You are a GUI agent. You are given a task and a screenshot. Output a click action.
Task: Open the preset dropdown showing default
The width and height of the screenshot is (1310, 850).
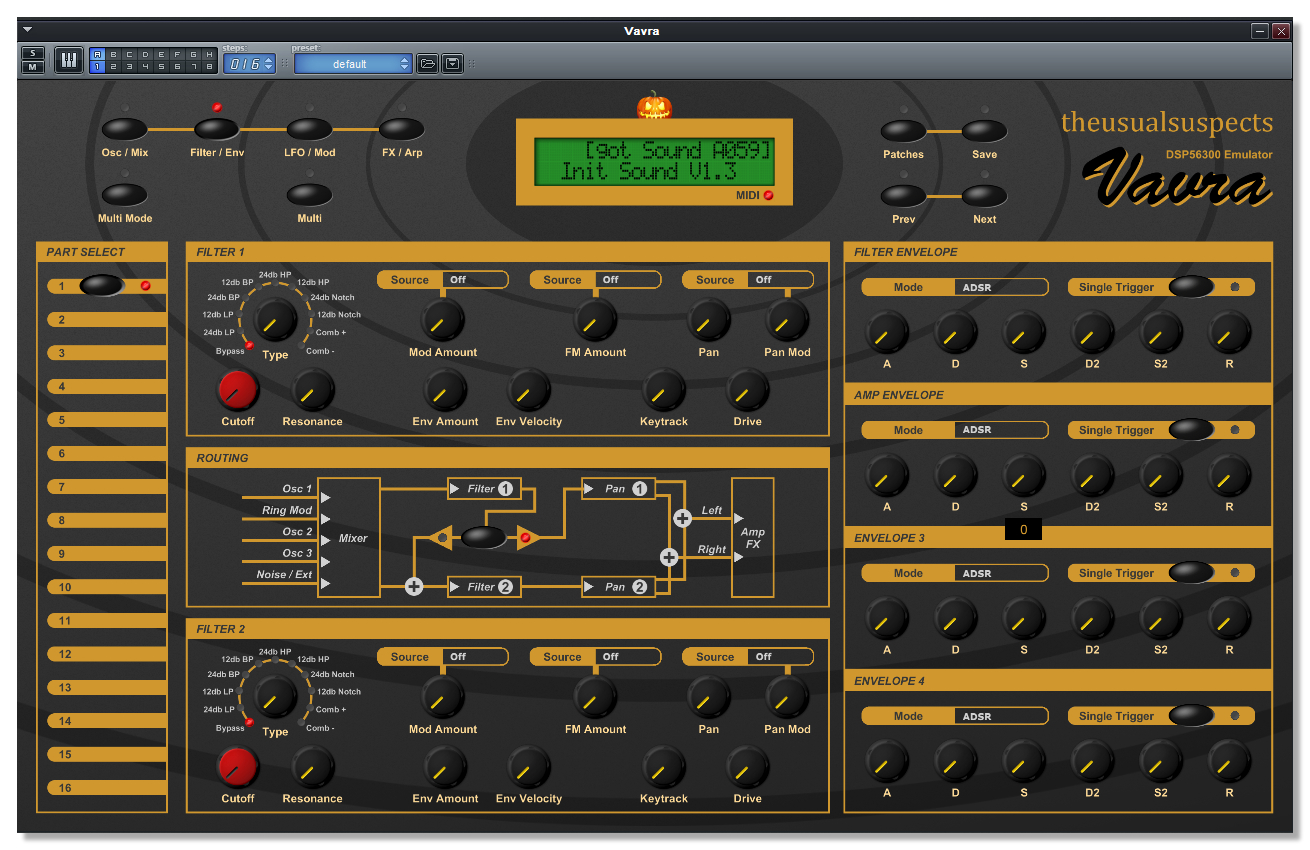tap(352, 64)
